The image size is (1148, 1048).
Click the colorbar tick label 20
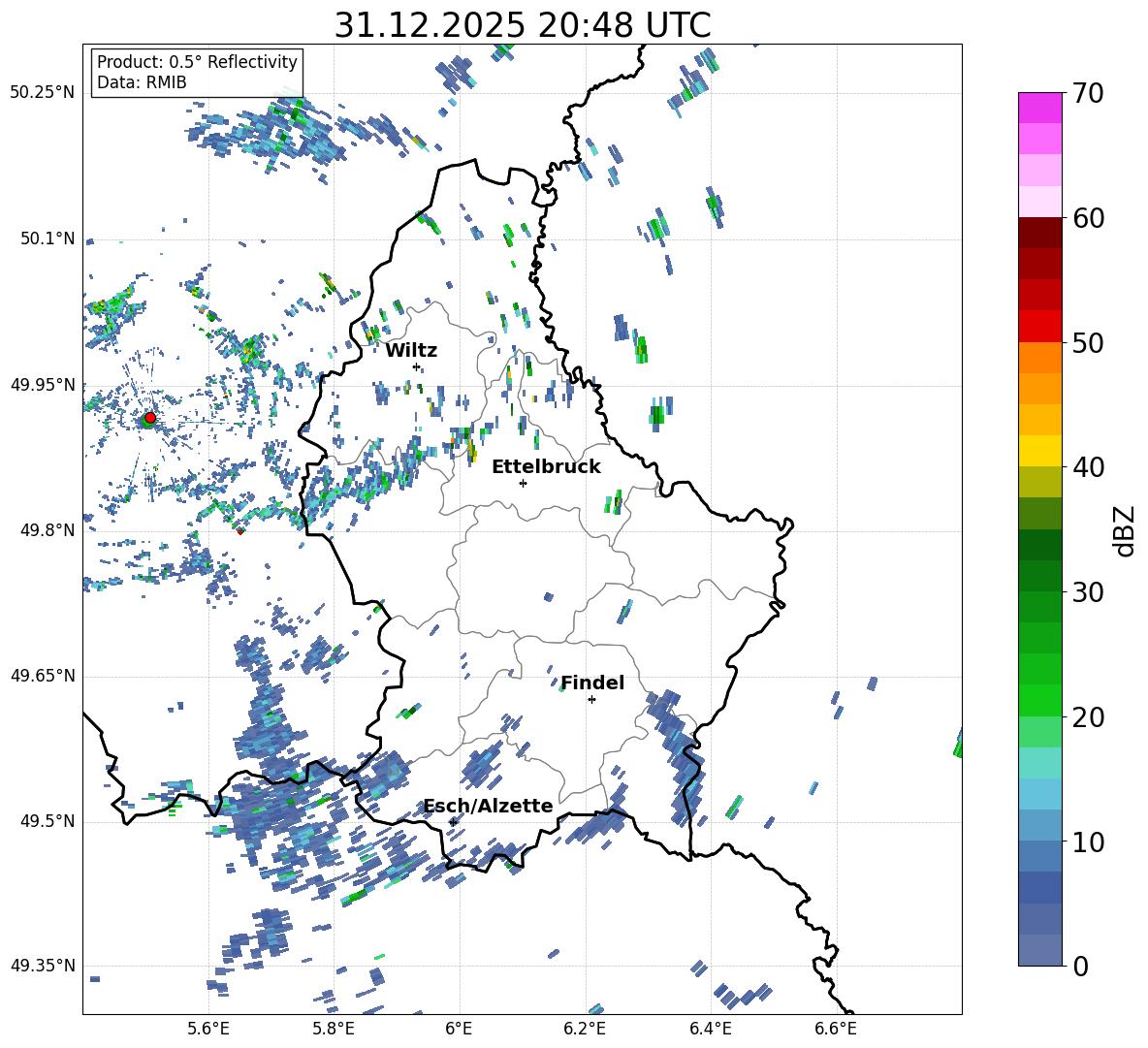(1088, 716)
